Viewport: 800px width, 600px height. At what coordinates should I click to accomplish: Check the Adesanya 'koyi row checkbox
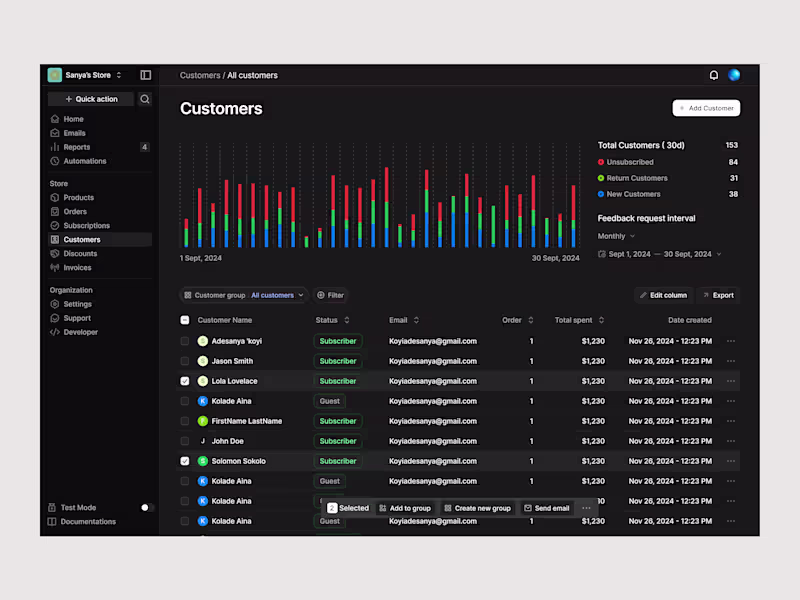point(185,341)
